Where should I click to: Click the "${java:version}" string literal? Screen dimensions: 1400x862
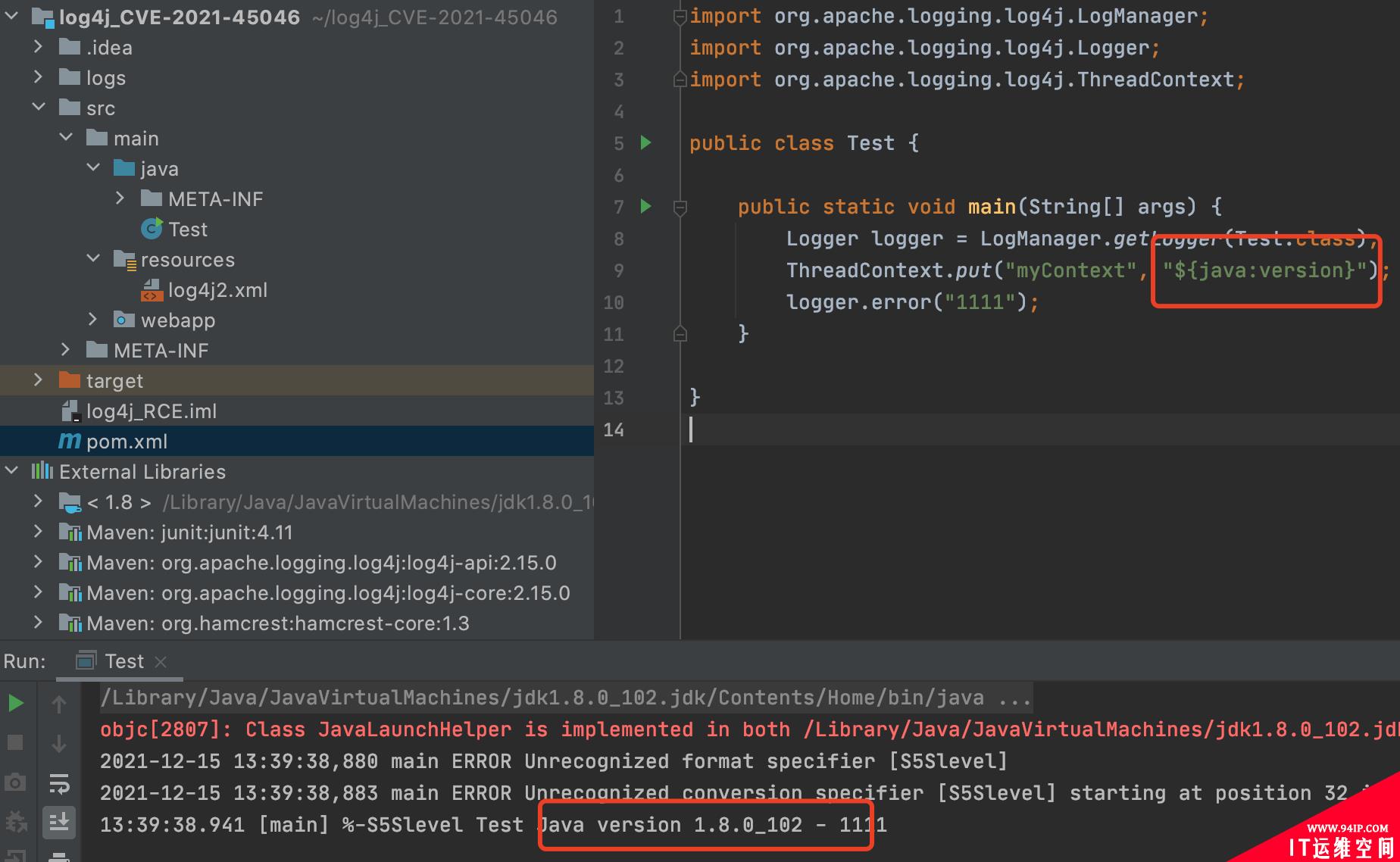coord(1264,270)
